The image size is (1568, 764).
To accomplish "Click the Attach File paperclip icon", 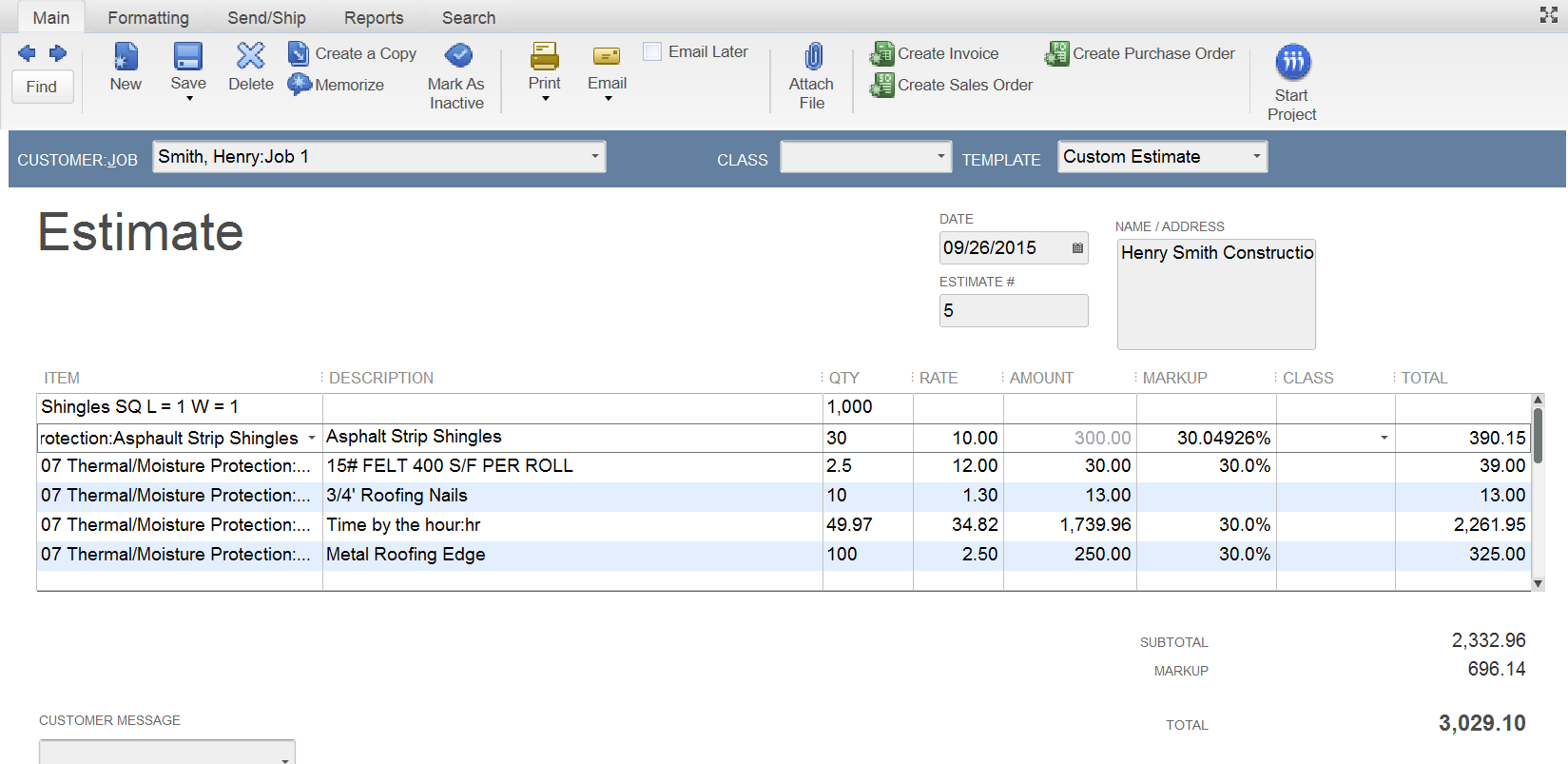I will (x=812, y=57).
